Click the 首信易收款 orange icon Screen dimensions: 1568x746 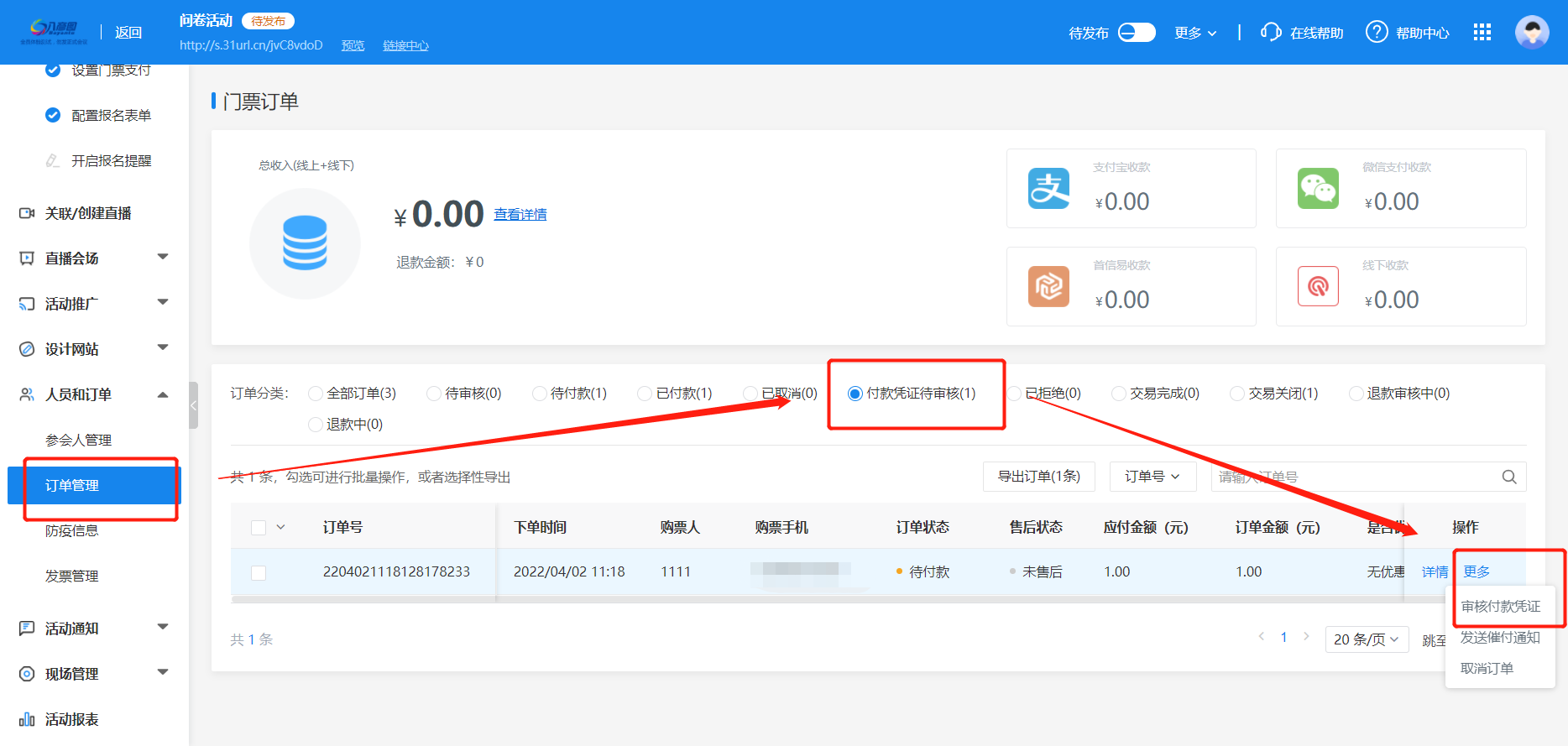1048,286
